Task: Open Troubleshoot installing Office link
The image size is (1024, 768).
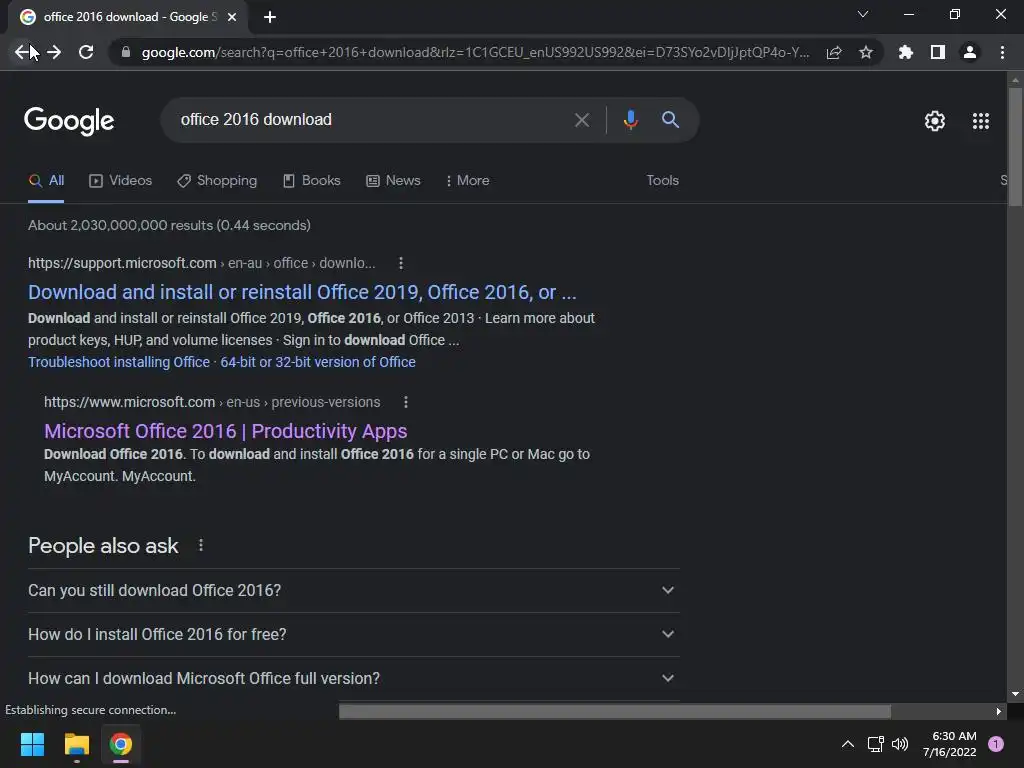Action: 119,362
